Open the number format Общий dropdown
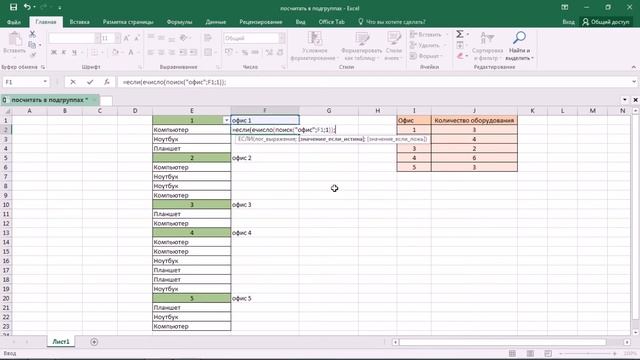640x360 pixels. click(x=282, y=38)
